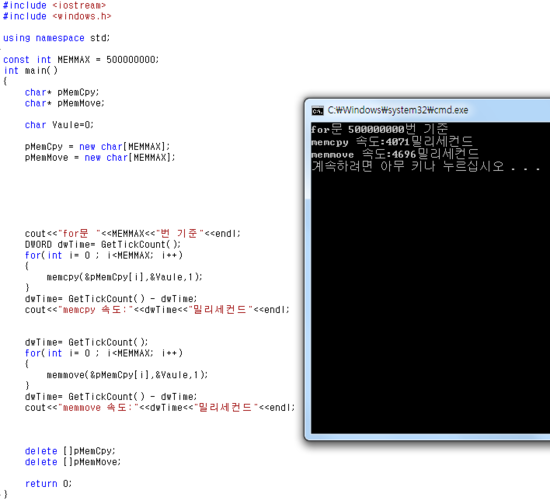
Task: Click the memcpy(&pMemCpy[i],&Vaule,1) call
Action: pyautogui.click(x=125, y=277)
